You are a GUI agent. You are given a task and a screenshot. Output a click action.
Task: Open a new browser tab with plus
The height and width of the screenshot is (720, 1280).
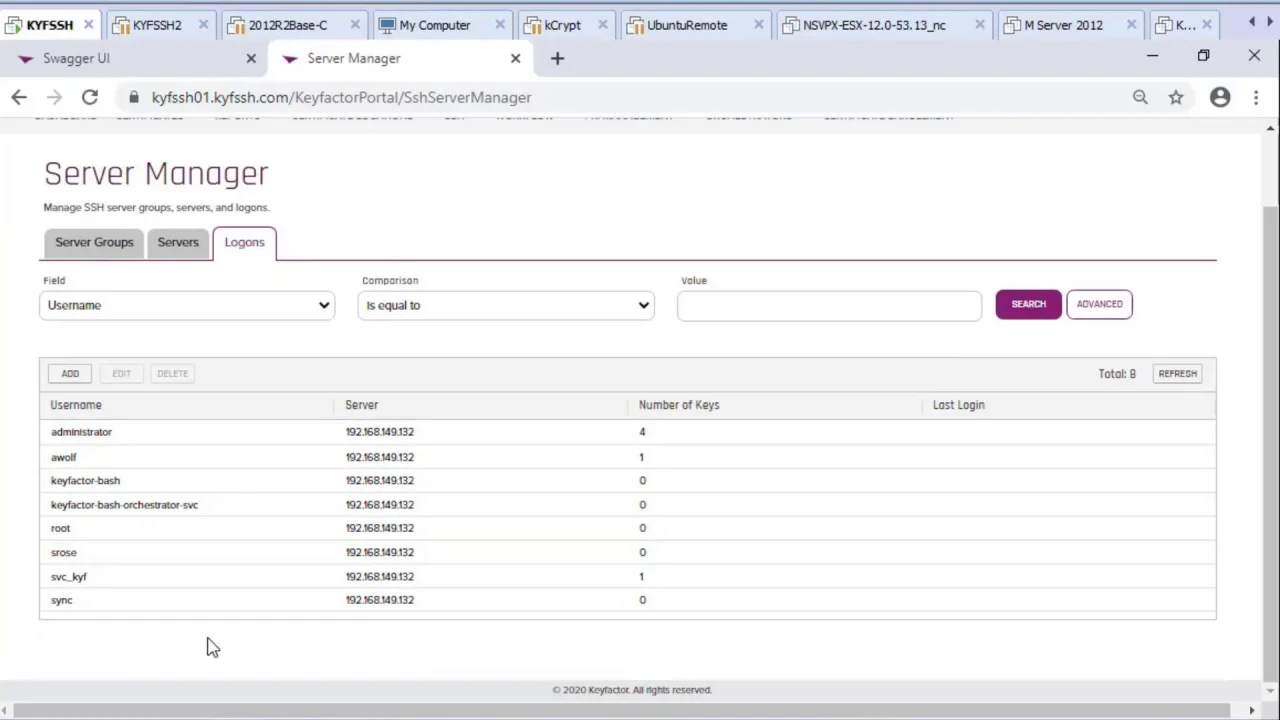pos(557,58)
